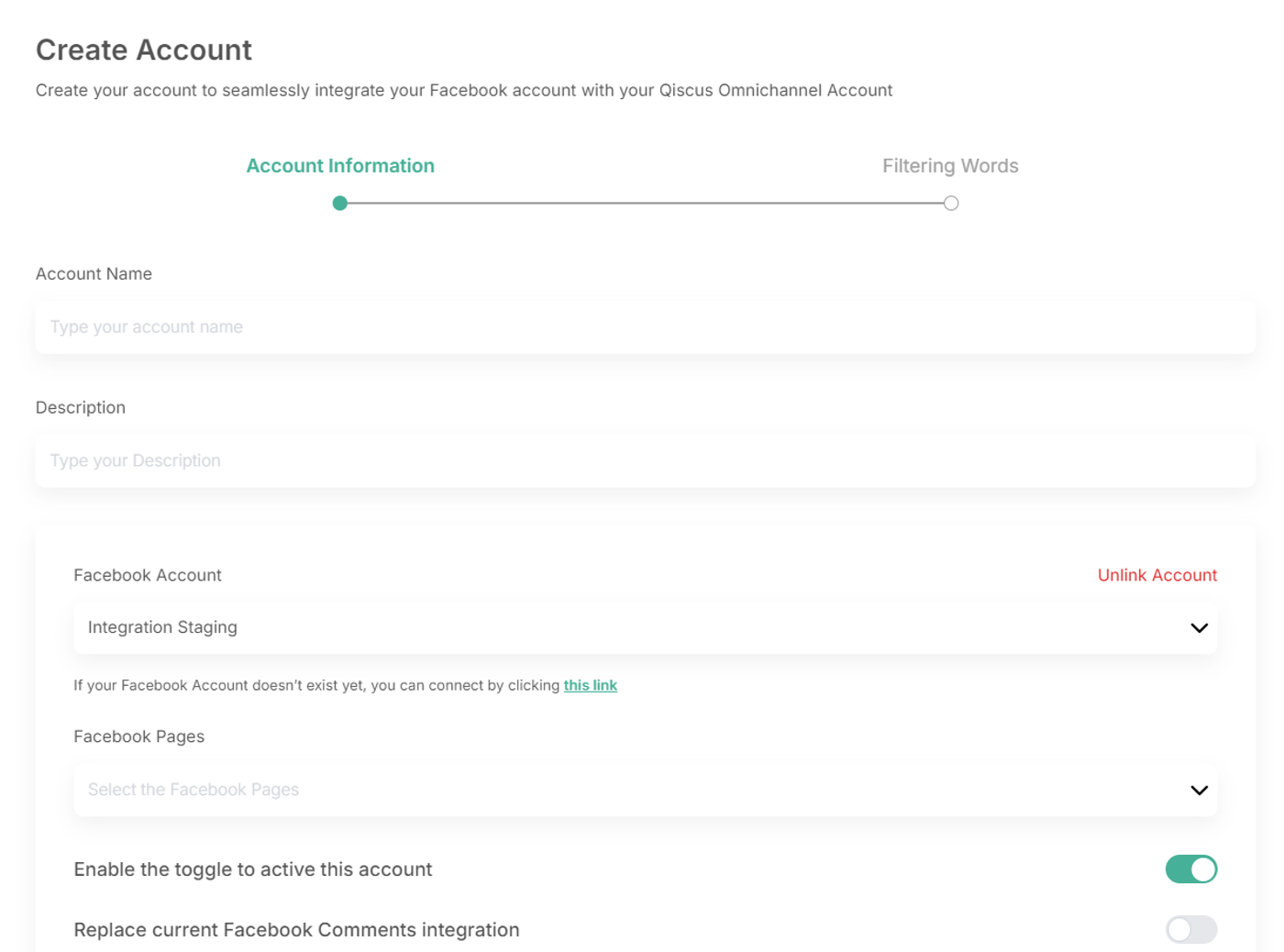Click the Description label

tap(81, 407)
